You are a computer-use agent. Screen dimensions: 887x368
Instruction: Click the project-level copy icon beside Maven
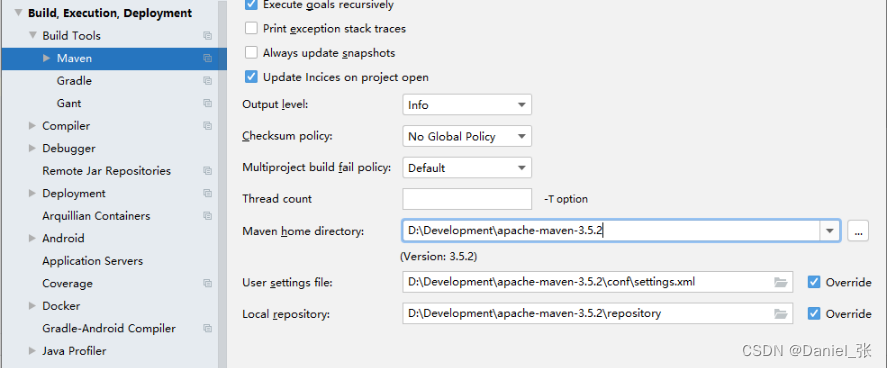click(x=208, y=58)
